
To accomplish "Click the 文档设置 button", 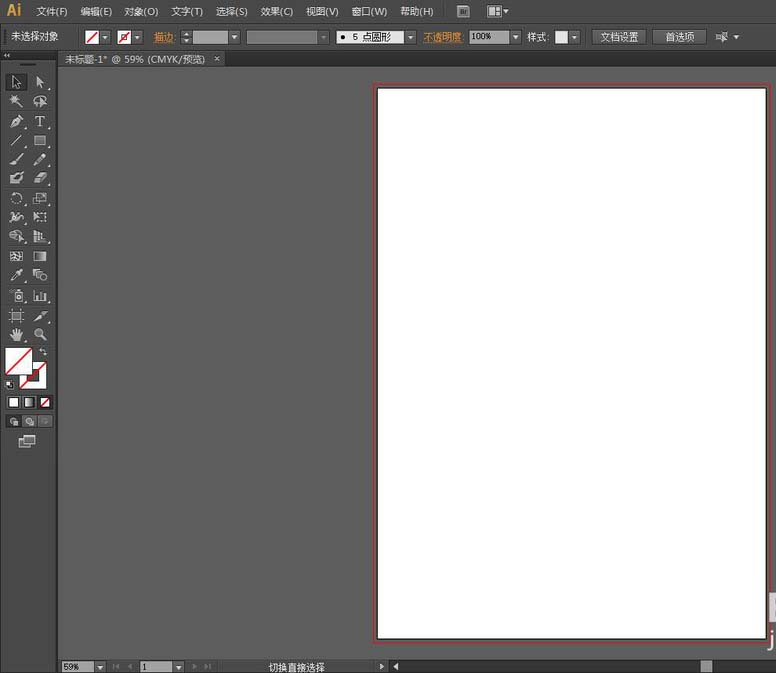I will point(619,37).
